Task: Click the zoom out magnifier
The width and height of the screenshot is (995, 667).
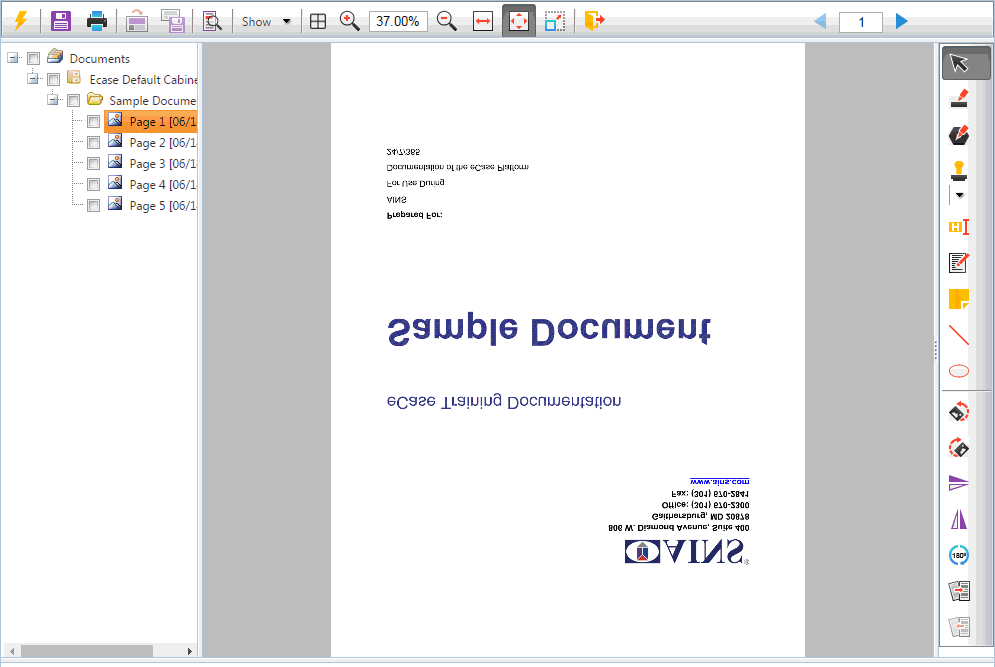Action: pos(447,21)
